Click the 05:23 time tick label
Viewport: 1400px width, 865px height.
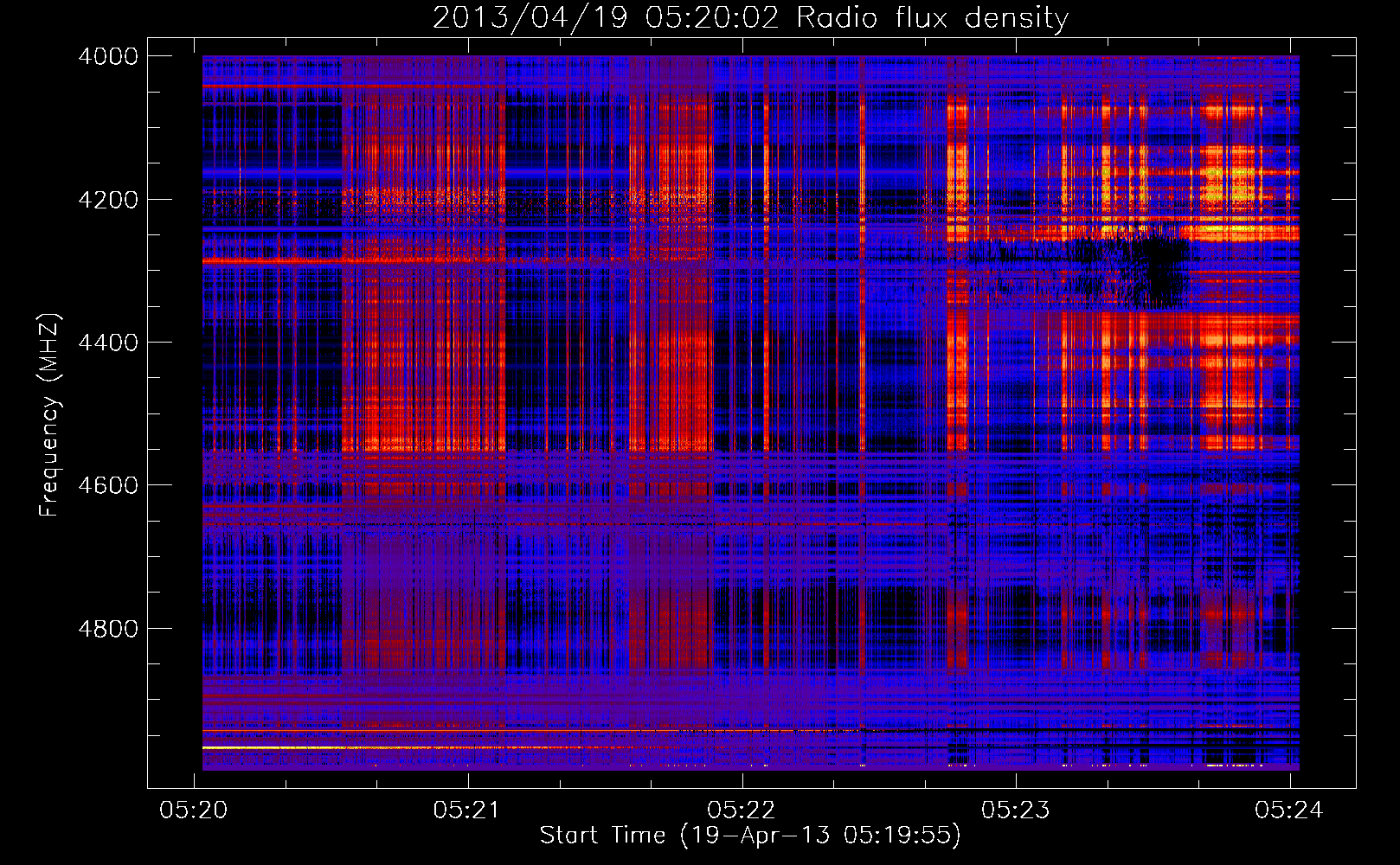1016,810
